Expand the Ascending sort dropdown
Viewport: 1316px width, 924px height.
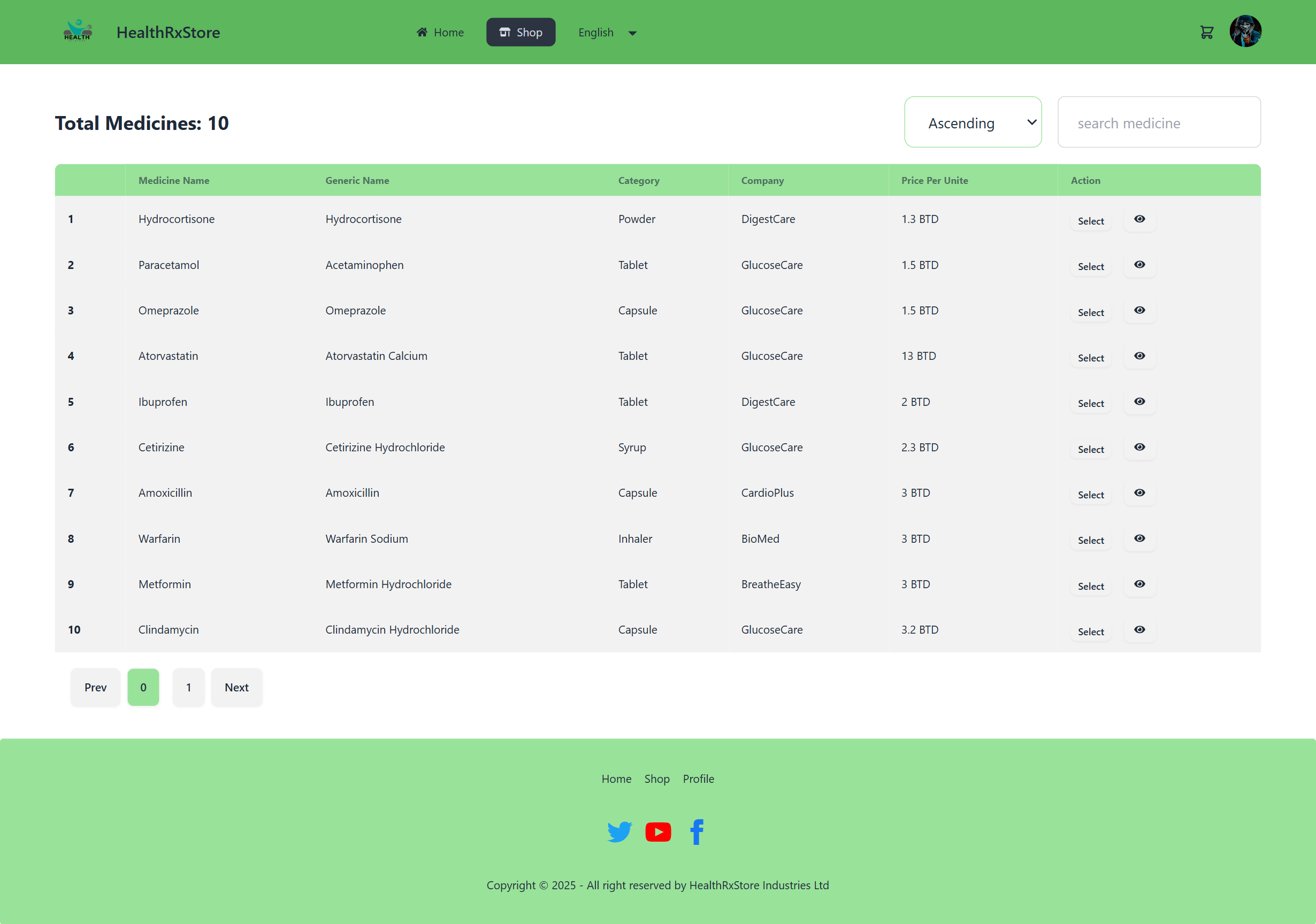973,122
